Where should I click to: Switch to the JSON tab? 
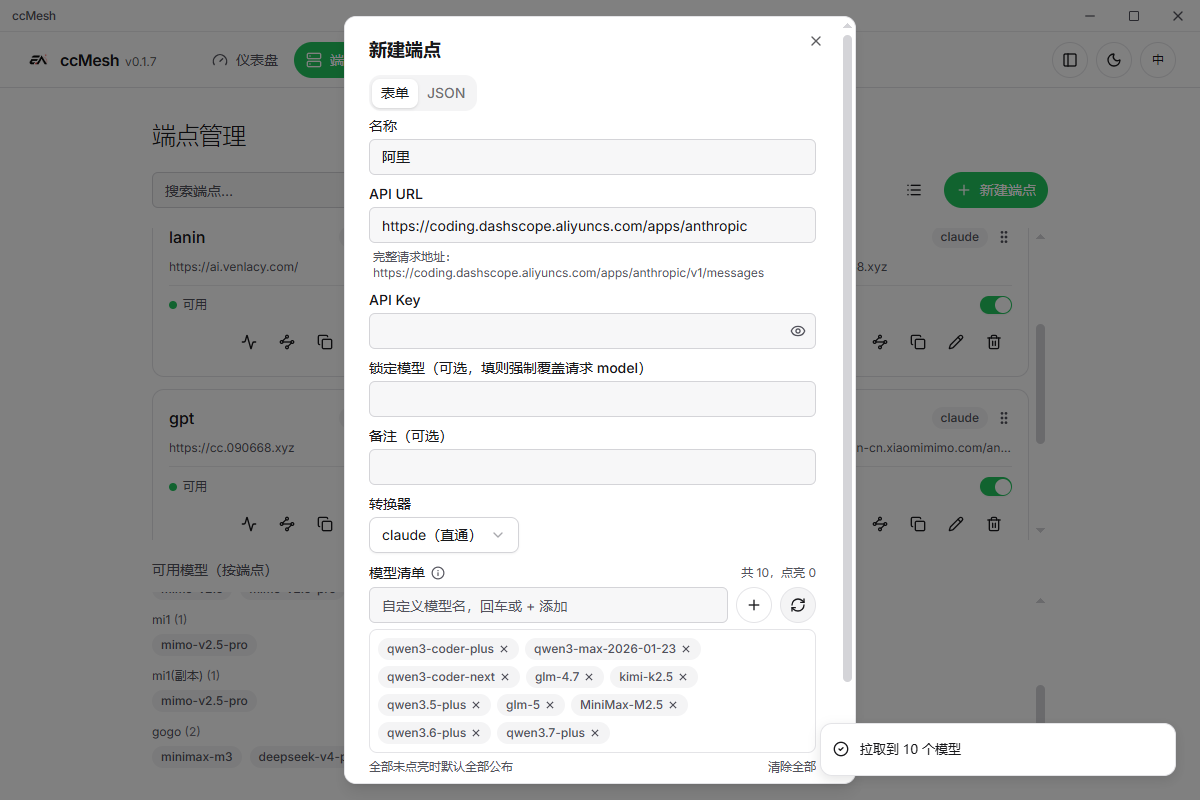(446, 93)
